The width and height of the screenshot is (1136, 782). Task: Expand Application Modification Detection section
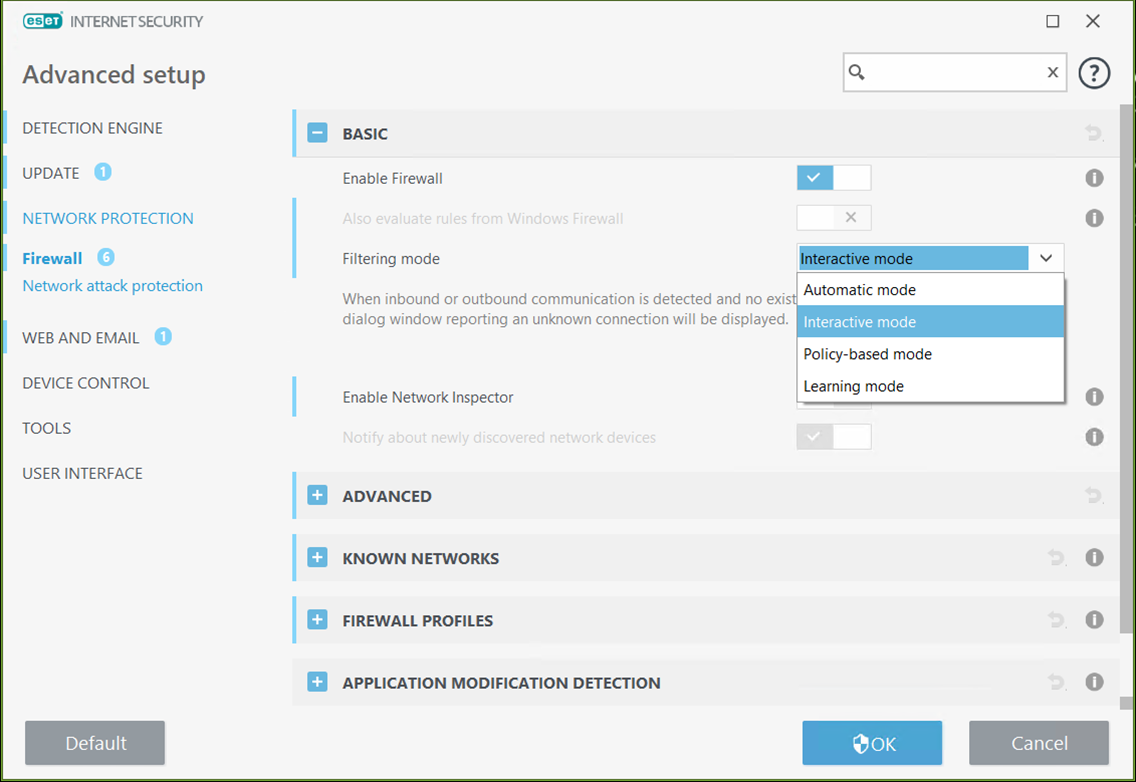317,683
